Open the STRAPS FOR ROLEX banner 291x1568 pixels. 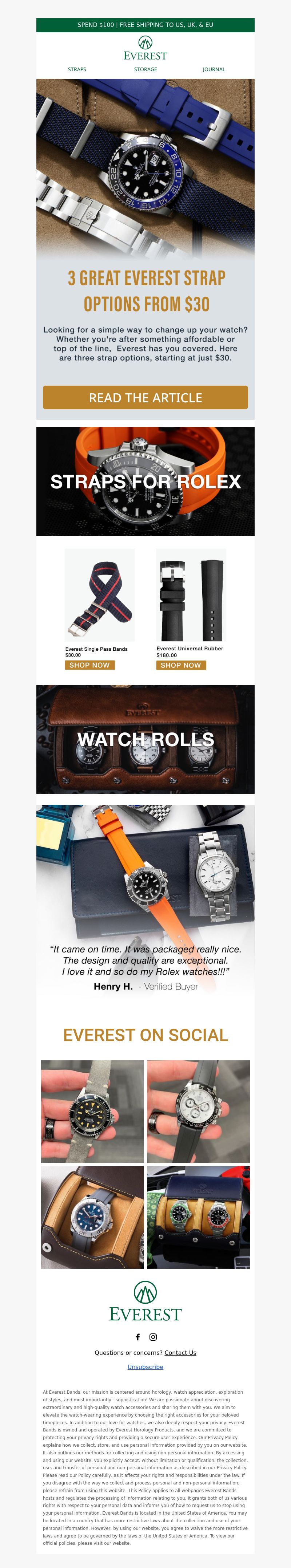tap(145, 482)
